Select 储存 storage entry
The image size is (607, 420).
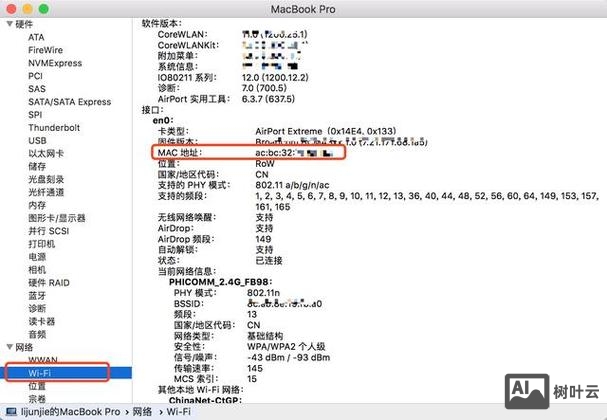pos(37,166)
